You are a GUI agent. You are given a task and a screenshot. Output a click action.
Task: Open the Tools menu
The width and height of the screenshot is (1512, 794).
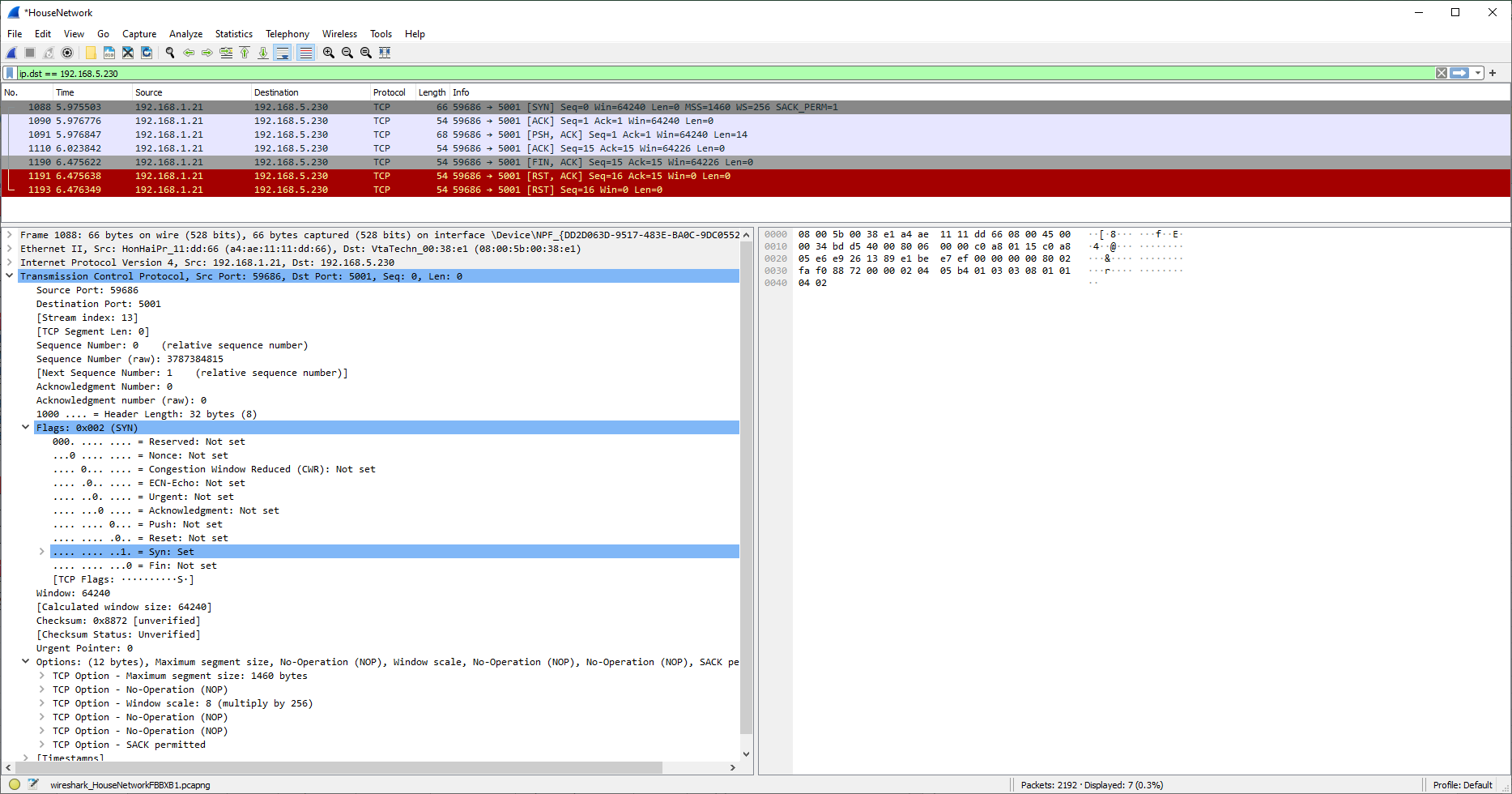click(x=381, y=34)
